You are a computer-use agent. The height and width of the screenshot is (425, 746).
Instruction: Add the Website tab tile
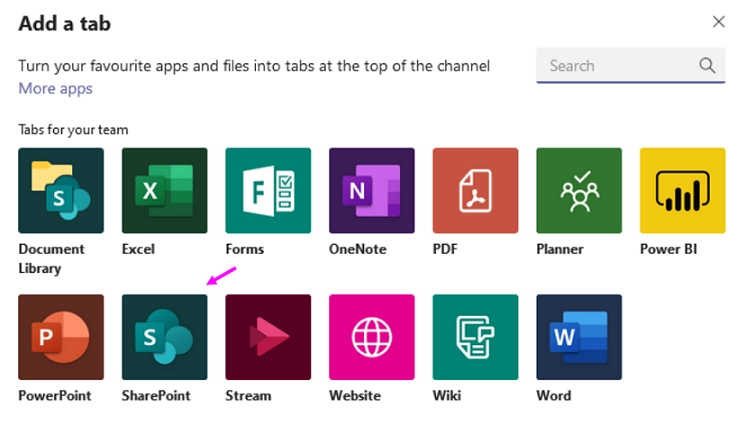click(372, 337)
